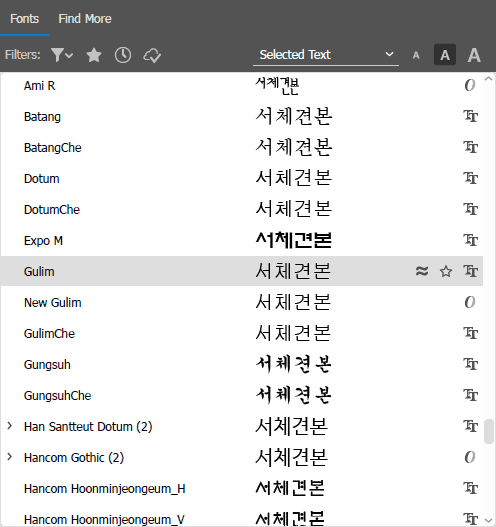Image resolution: width=496 pixels, height=527 pixels.
Task: Click the scroll up arrow of font list
Action: 489,79
